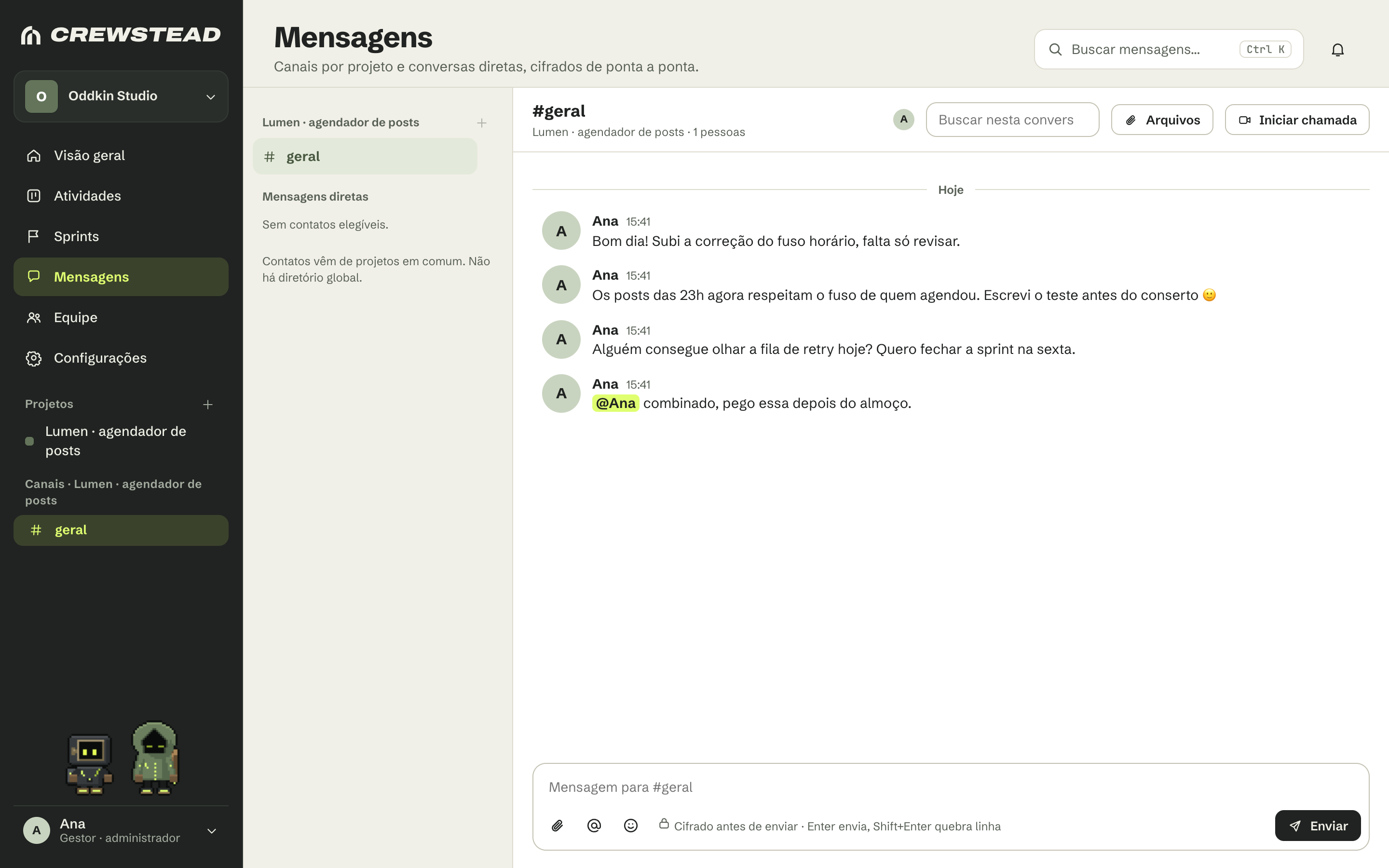Go to Visão geral
Screen dimensions: 1389x868
[x=121, y=156]
